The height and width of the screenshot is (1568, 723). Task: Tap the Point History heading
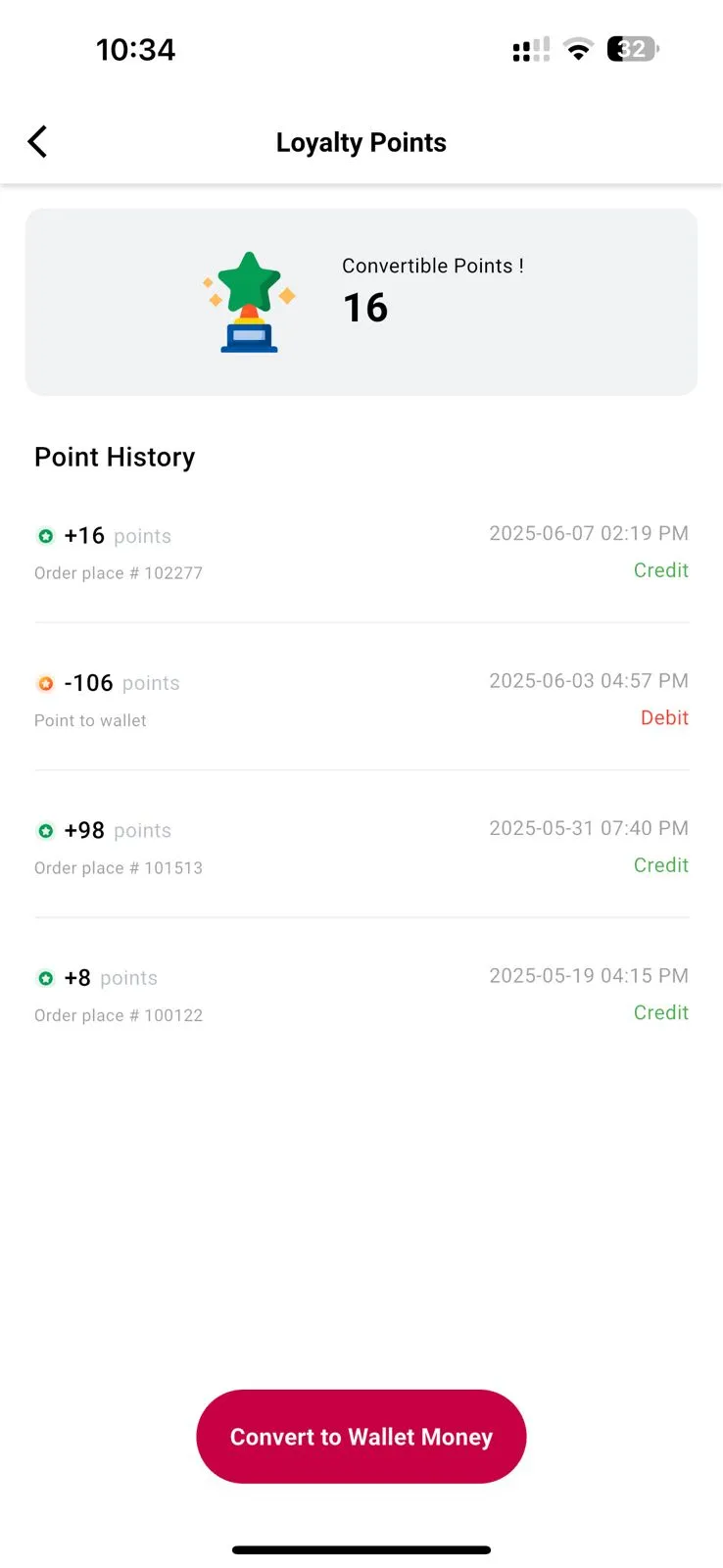pyautogui.click(x=115, y=457)
